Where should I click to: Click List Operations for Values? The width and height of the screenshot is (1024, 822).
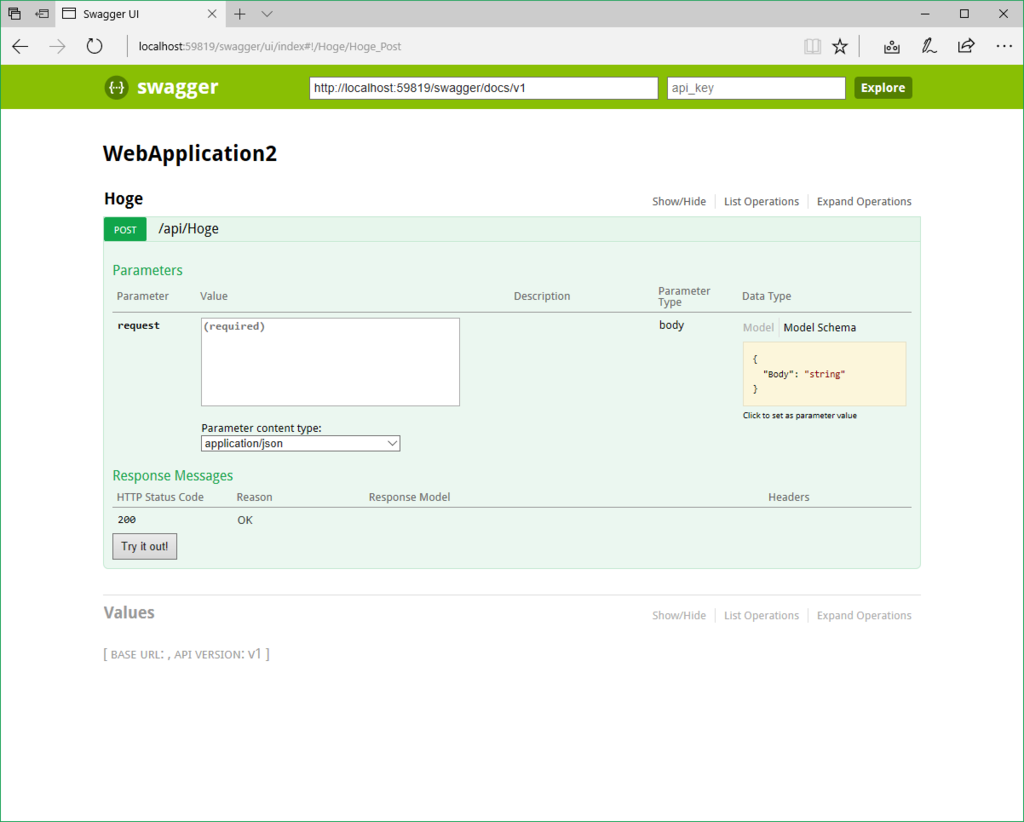pyautogui.click(x=761, y=616)
